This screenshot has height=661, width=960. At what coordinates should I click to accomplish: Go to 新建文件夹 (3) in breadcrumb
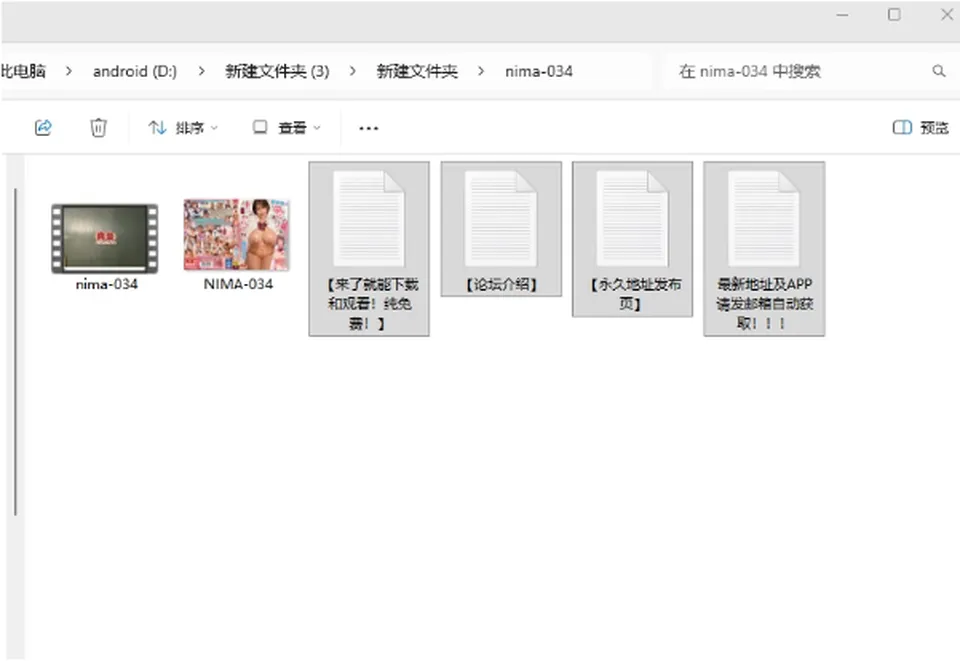pyautogui.click(x=277, y=71)
